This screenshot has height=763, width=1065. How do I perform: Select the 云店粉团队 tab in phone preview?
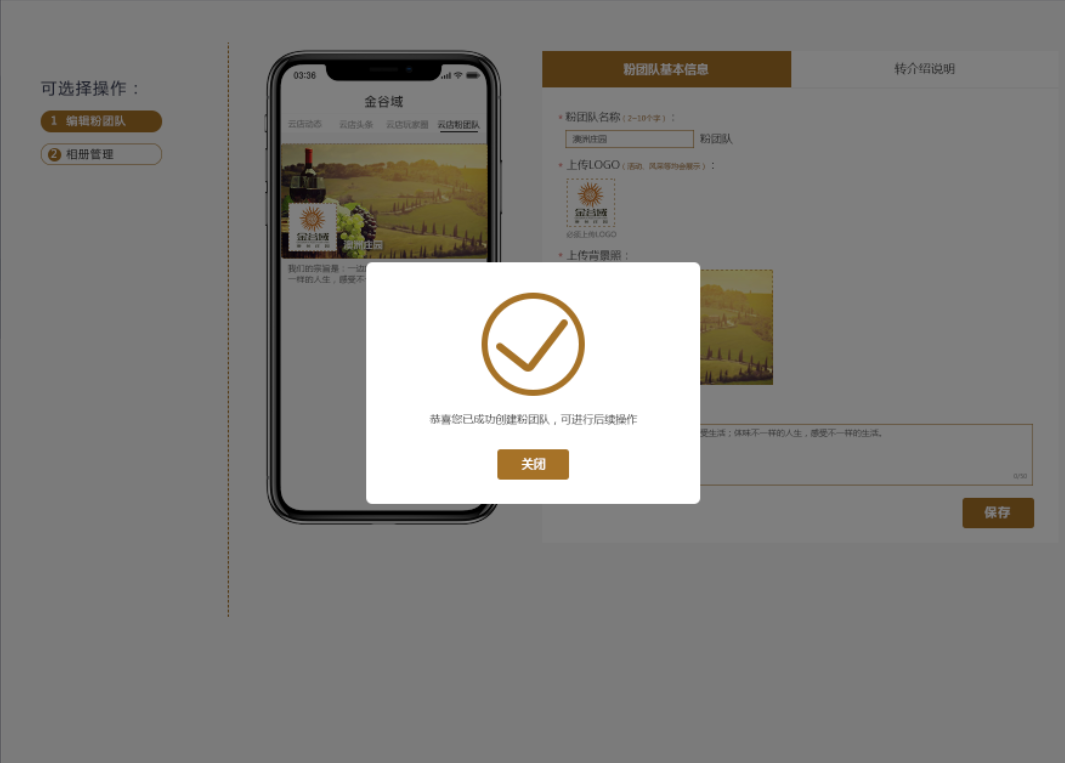(x=458, y=124)
